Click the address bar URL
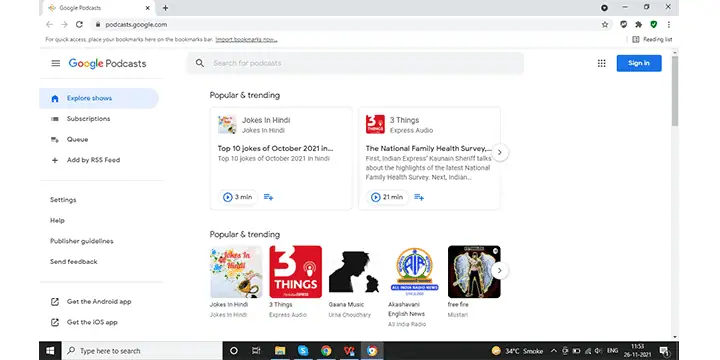Image resolution: width=720 pixels, height=360 pixels. [x=136, y=25]
